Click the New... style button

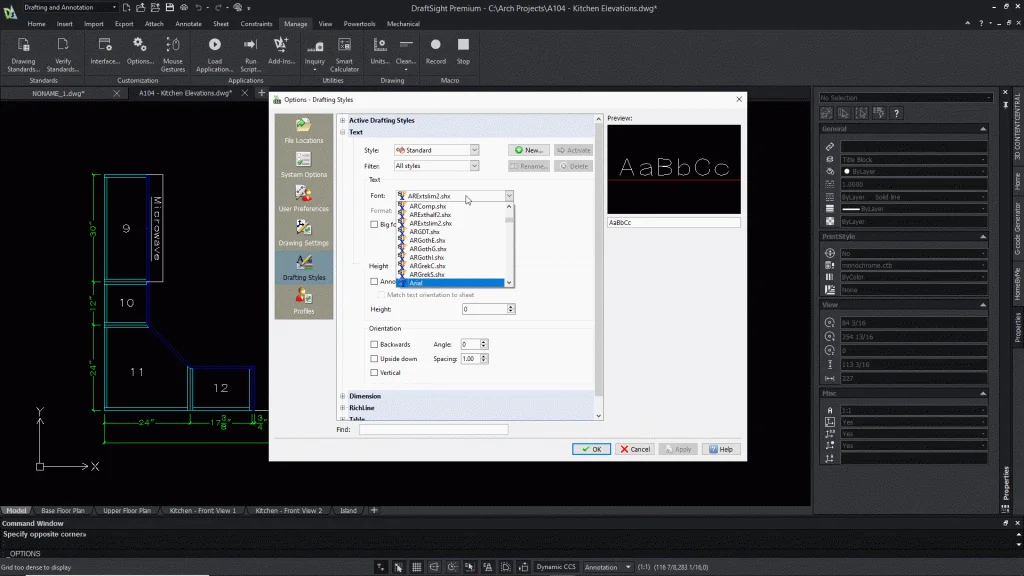529,150
